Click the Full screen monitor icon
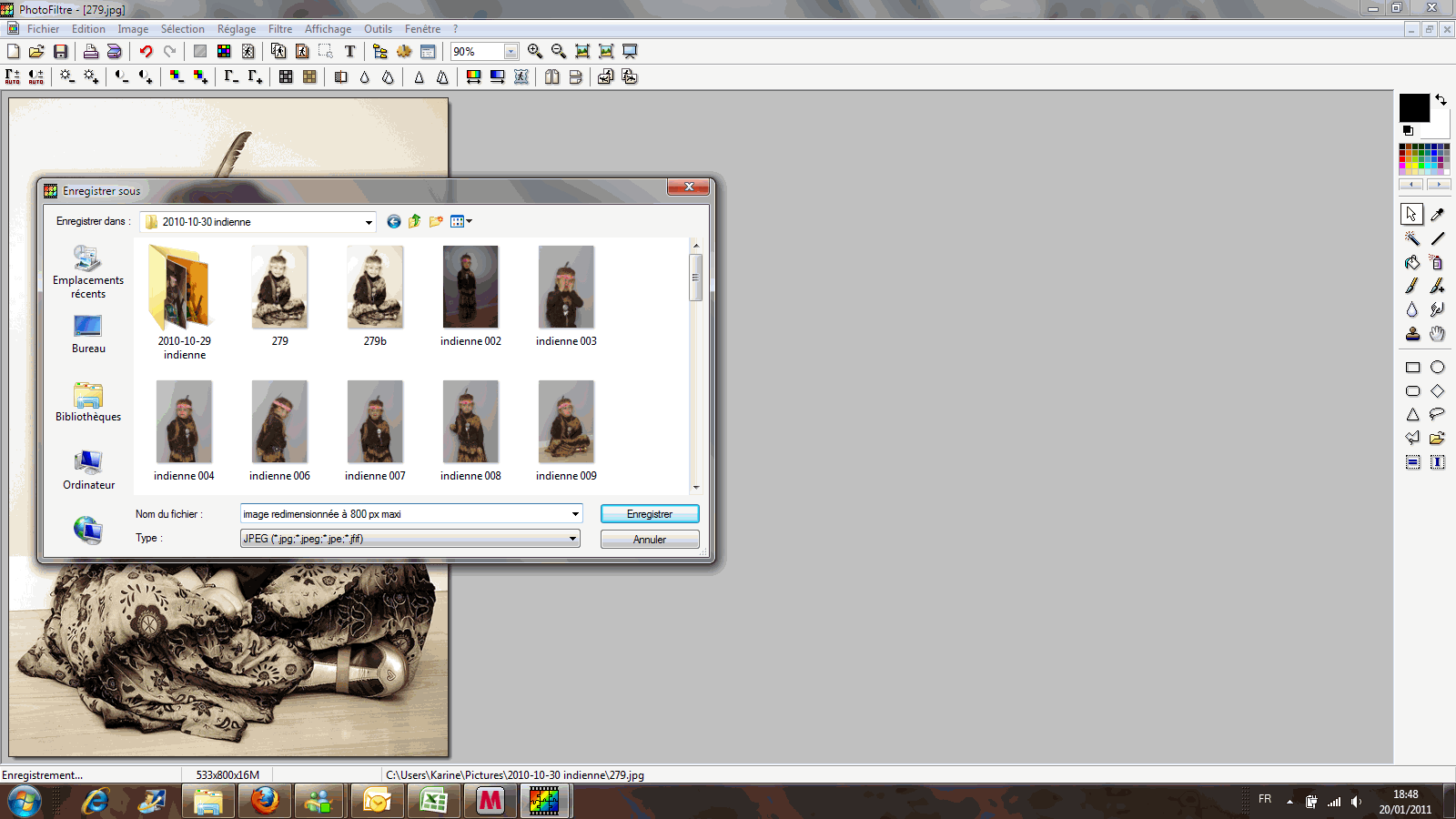The width and height of the screenshot is (1456, 819). pyautogui.click(x=630, y=52)
